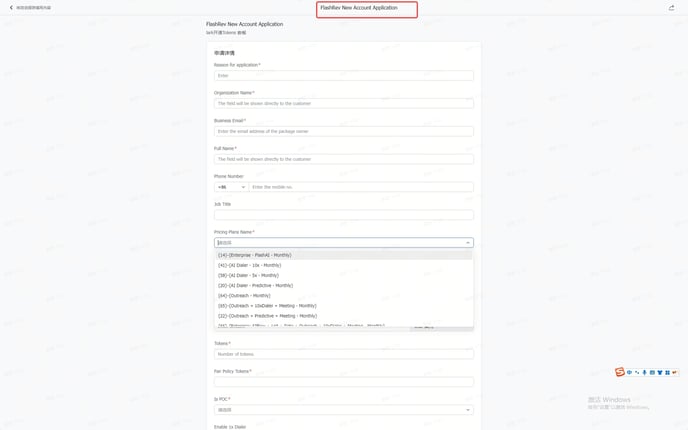This screenshot has height=430, width=688.
Task: Select (38)-(AI Dialer - 5x - Monthly) option
Action: pos(344,275)
